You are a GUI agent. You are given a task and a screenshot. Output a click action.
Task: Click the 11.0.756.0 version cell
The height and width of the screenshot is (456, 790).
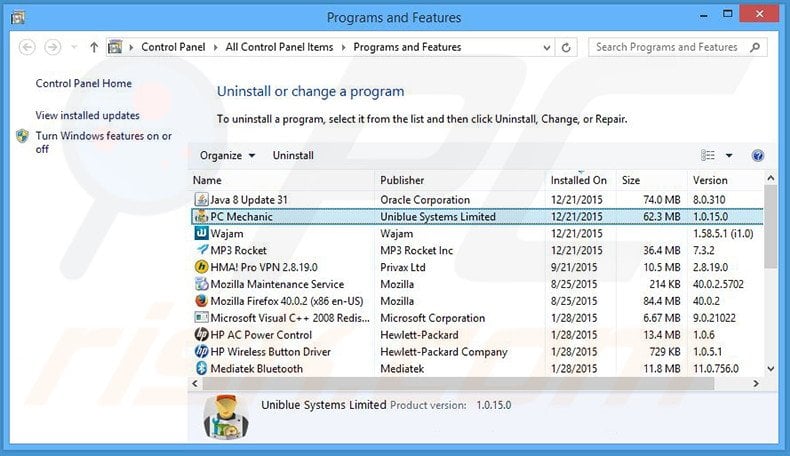(715, 369)
